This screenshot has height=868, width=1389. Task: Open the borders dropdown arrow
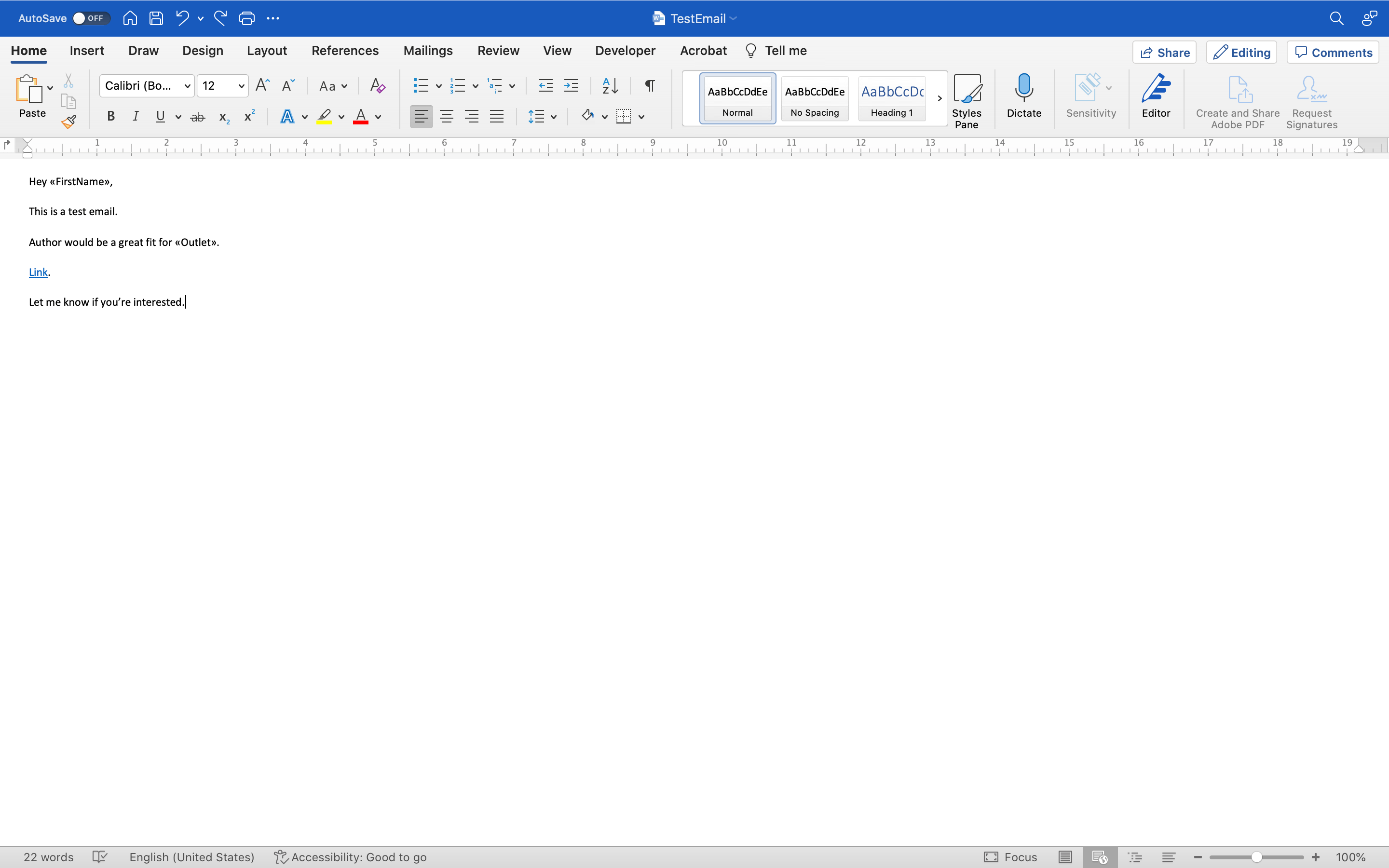tap(641, 117)
